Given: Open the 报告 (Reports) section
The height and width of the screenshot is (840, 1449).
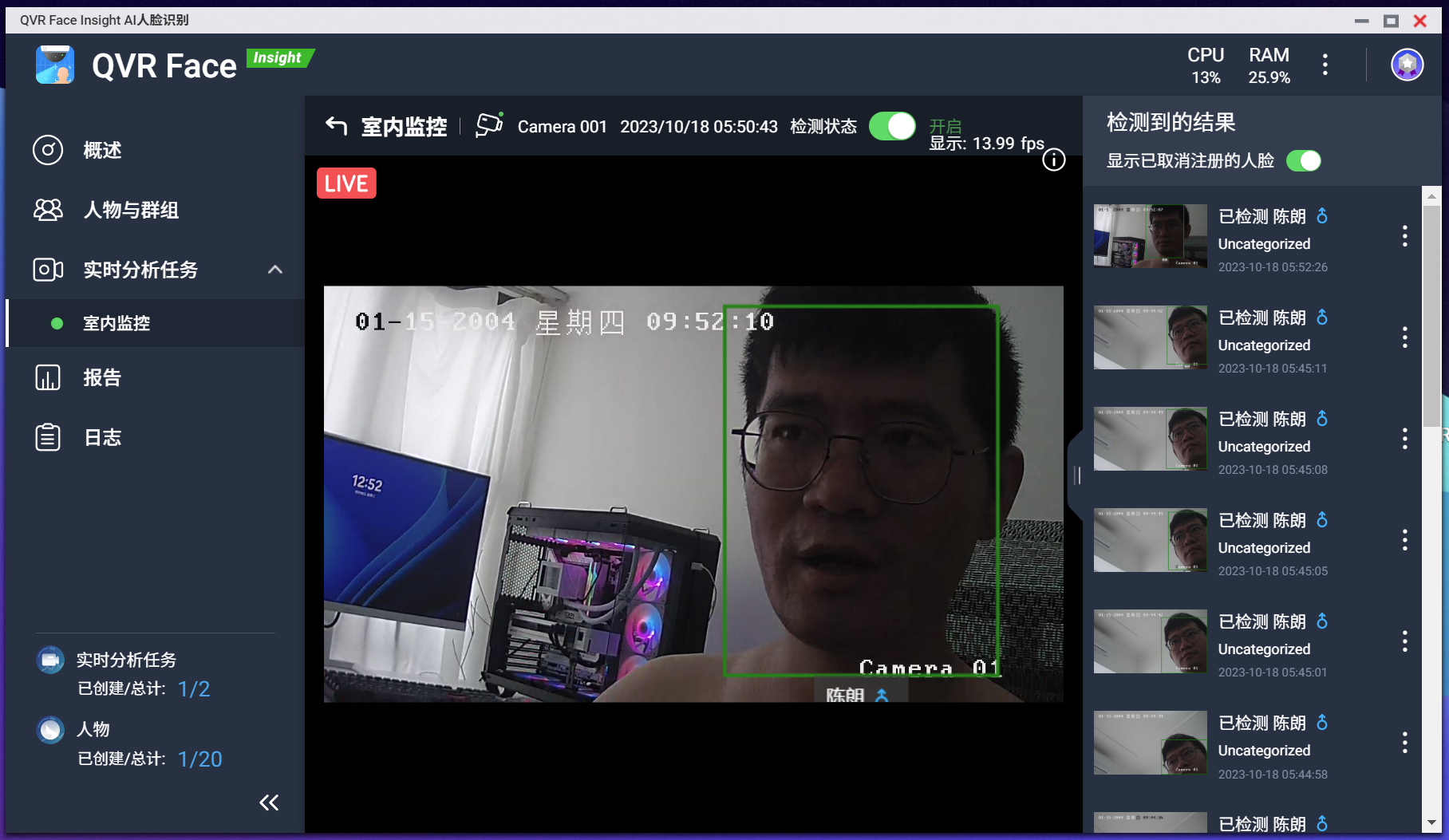Looking at the screenshot, I should pos(101,377).
